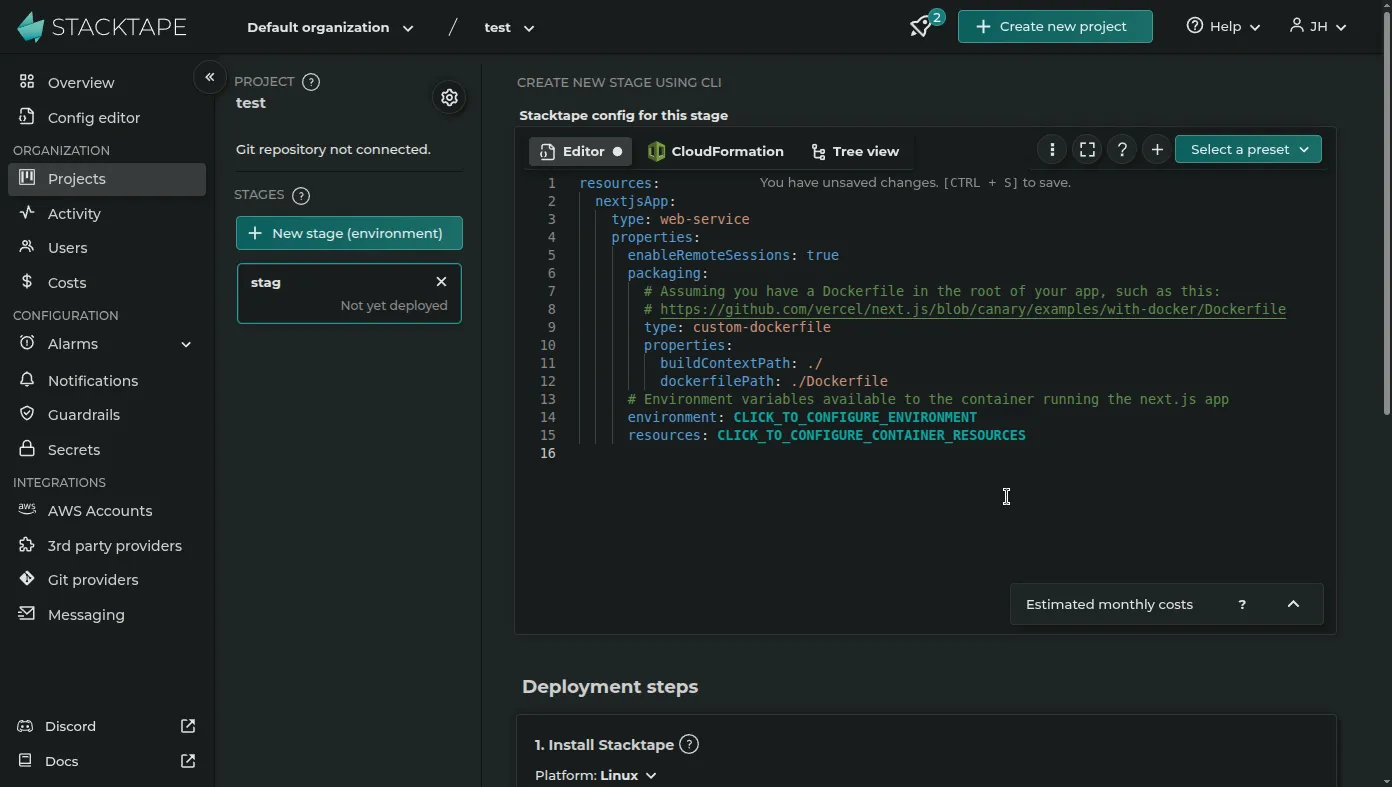The image size is (1392, 787).
Task: Open Git providers page
Action: click(106, 580)
